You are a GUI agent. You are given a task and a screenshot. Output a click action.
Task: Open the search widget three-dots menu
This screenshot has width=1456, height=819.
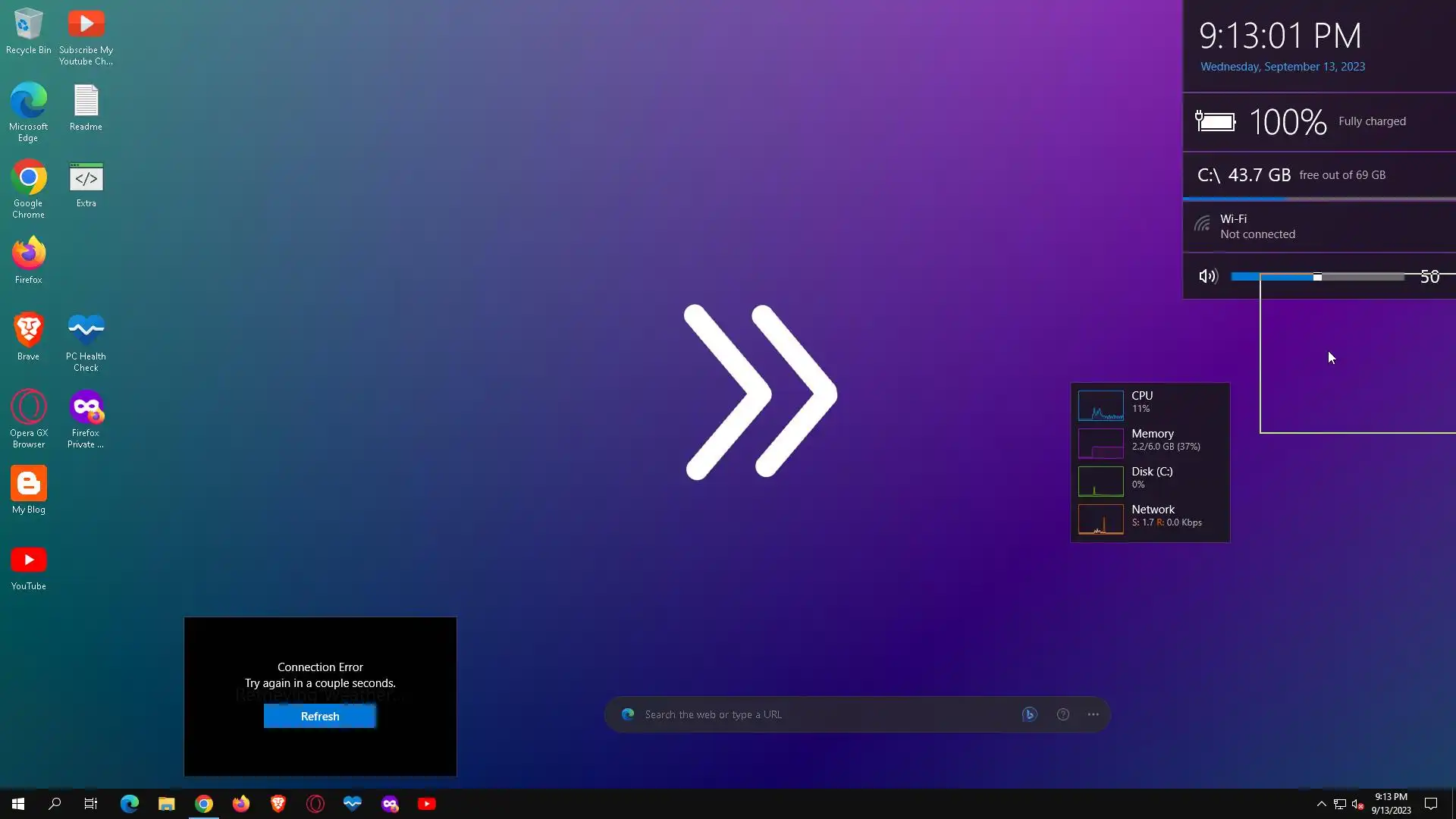click(x=1093, y=714)
